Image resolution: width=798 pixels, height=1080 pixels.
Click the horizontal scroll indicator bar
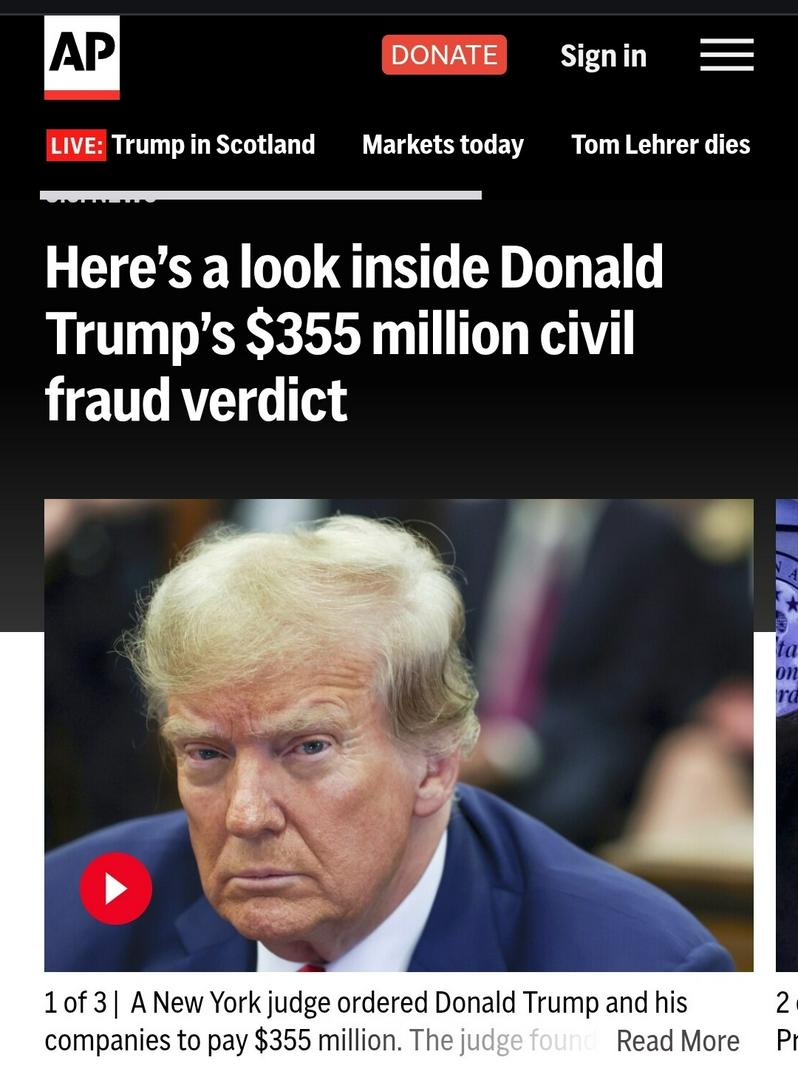click(x=261, y=195)
